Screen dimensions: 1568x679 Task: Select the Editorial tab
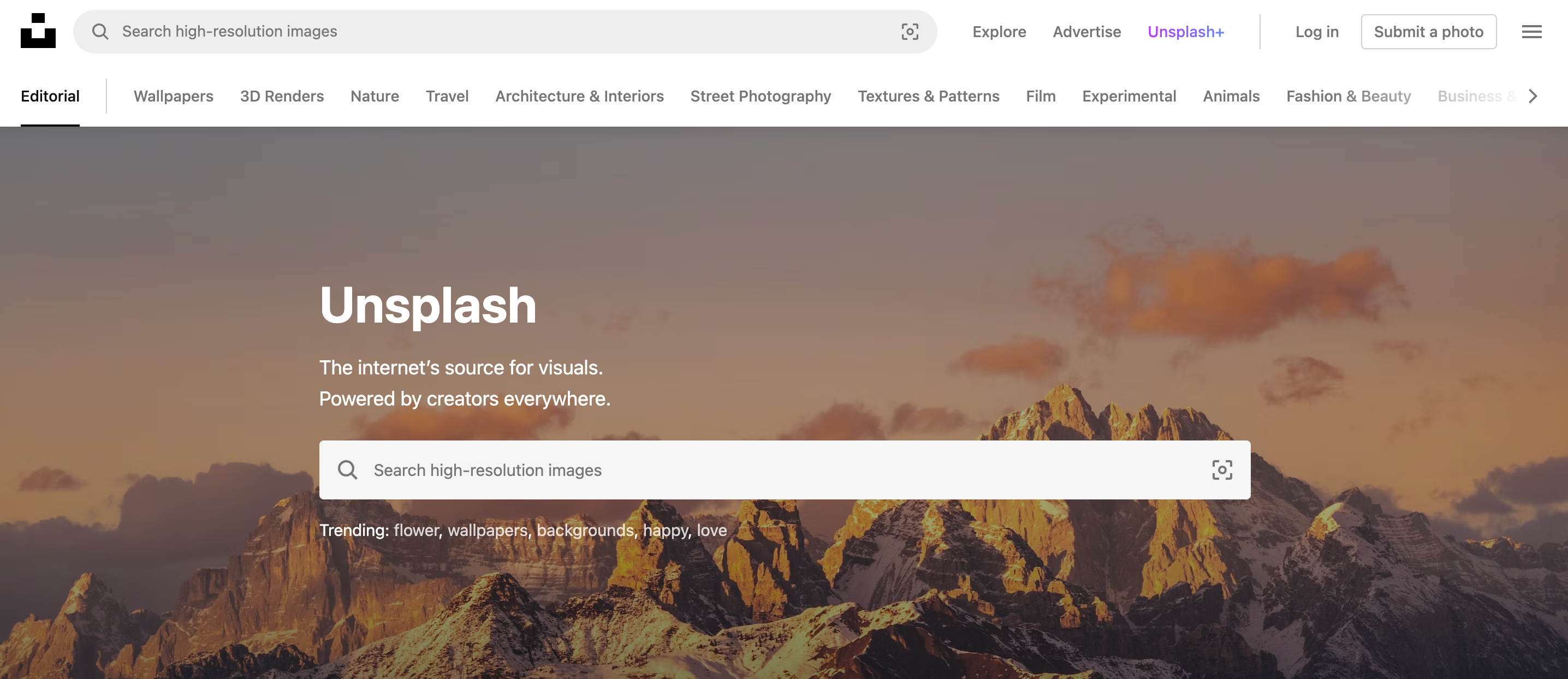[x=50, y=96]
